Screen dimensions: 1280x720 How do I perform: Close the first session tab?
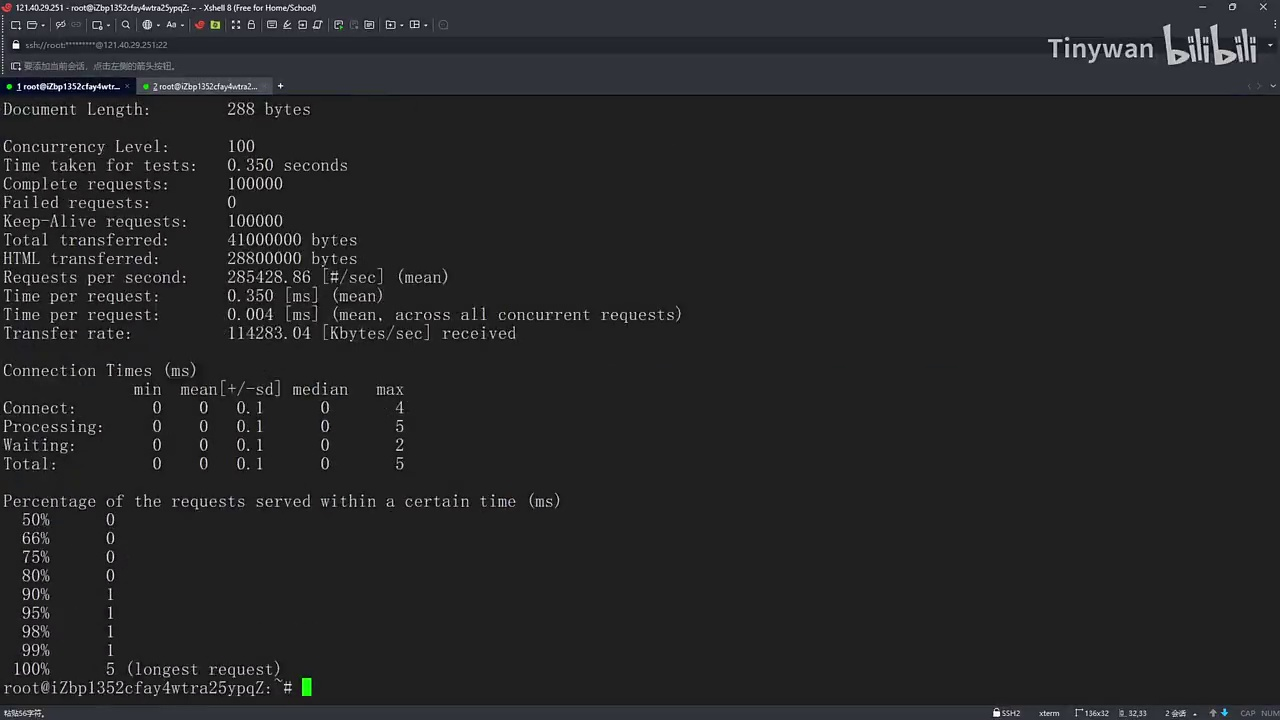(x=128, y=86)
